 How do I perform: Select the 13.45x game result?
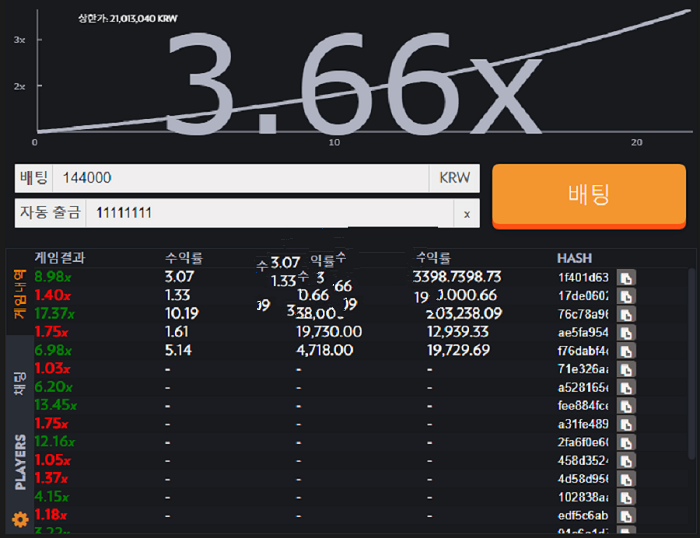coord(55,405)
